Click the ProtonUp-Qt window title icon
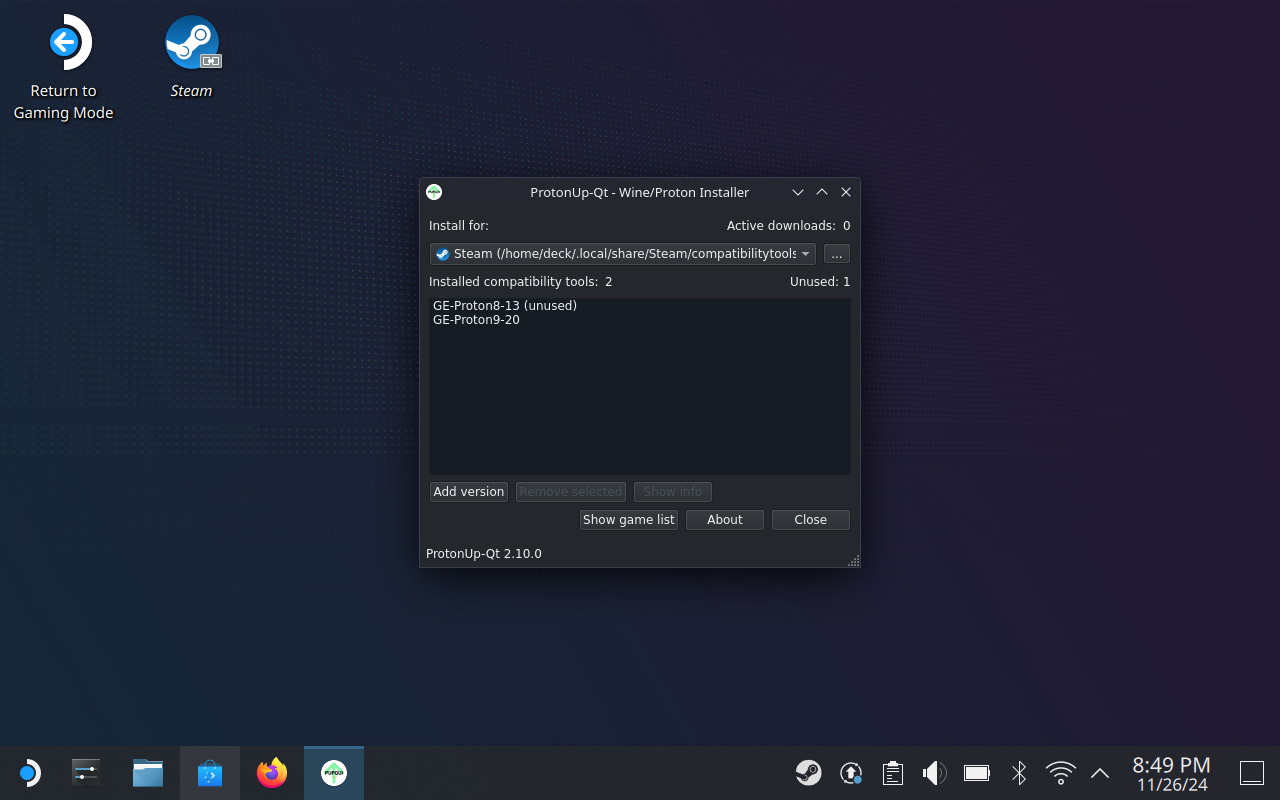Viewport: 1280px width, 800px height. 434,192
